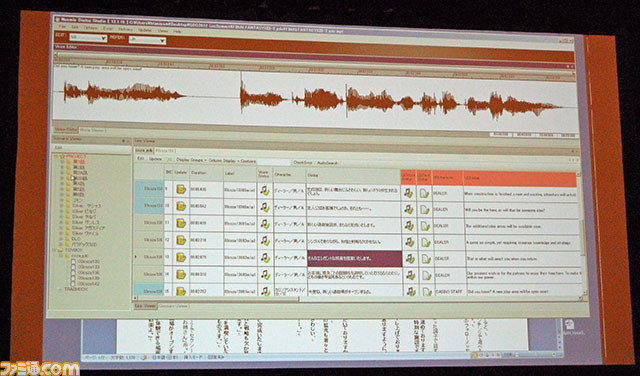The width and height of the screenshot is (640, 376).
Task: Click voice status icon in the CASINO STAFF row
Action: (x=266, y=291)
